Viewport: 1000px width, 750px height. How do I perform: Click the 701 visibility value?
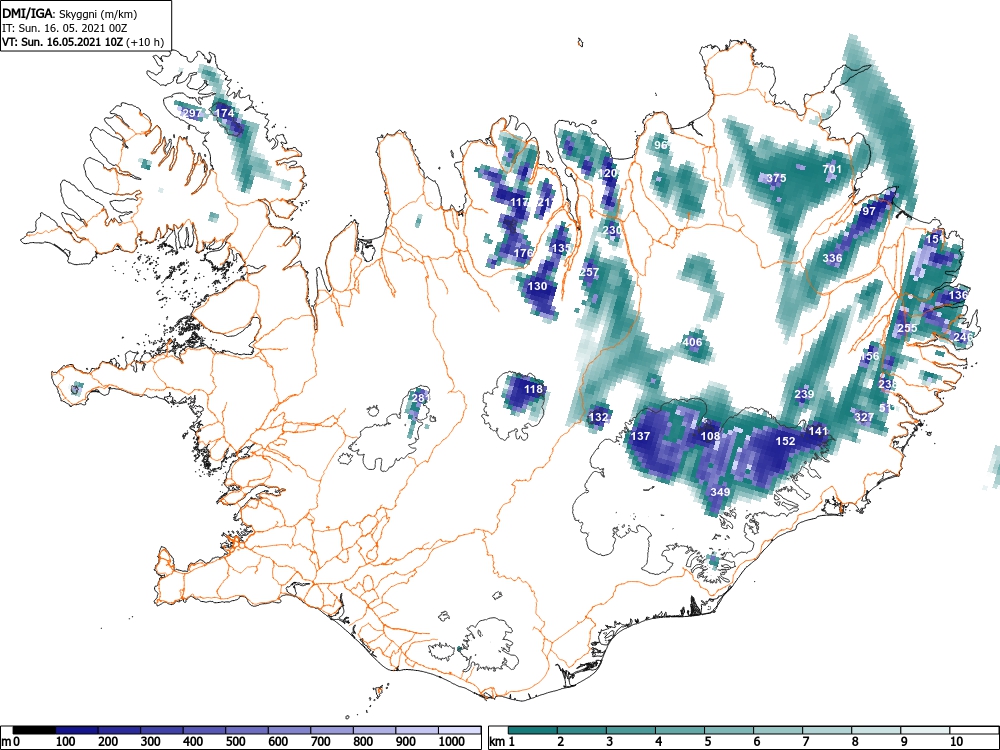point(832,169)
